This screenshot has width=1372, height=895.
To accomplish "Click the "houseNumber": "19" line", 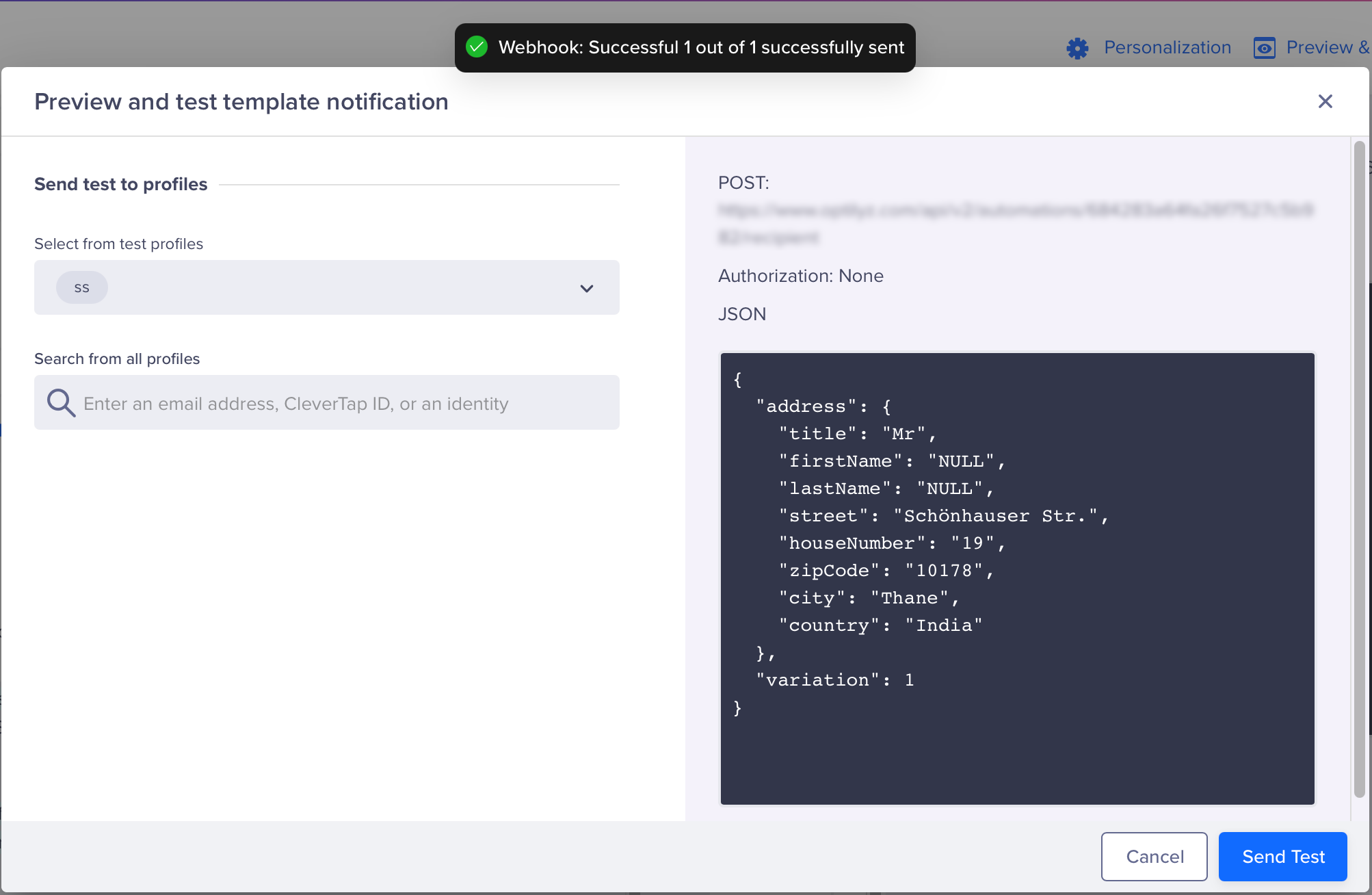I will point(892,543).
